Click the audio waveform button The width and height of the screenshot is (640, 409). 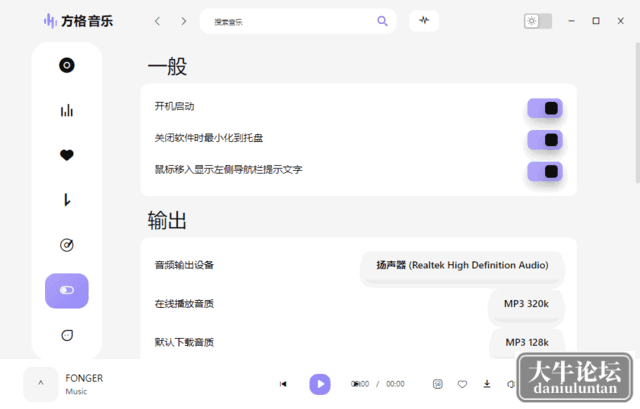point(424,20)
